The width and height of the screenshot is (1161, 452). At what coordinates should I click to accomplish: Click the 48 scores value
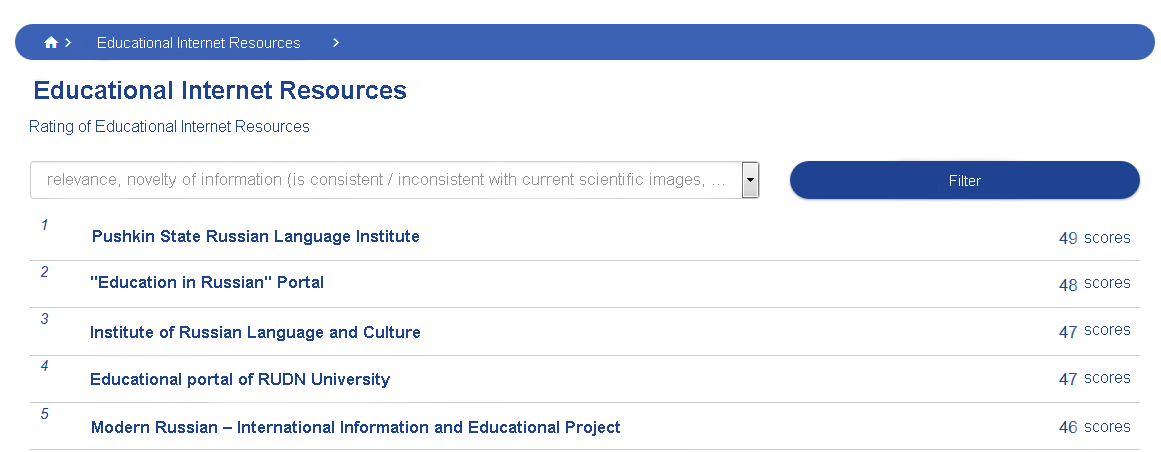[x=1094, y=284]
